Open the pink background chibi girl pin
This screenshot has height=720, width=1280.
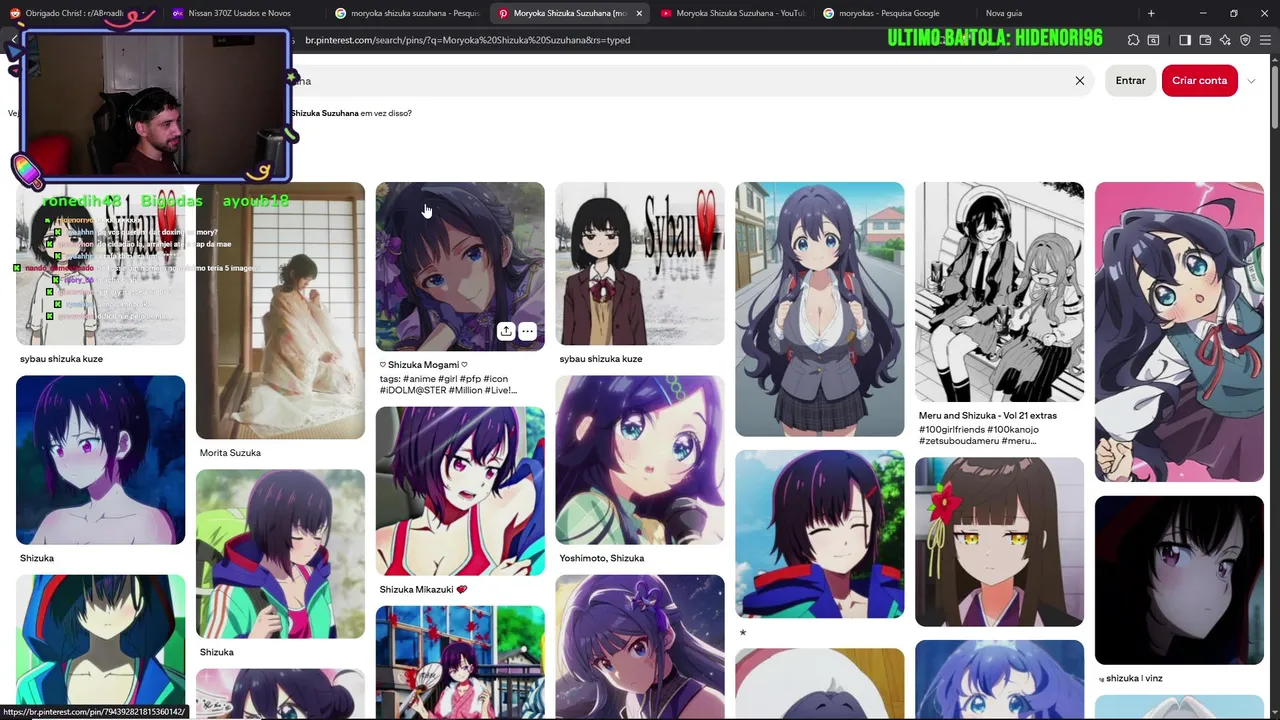click(1179, 332)
